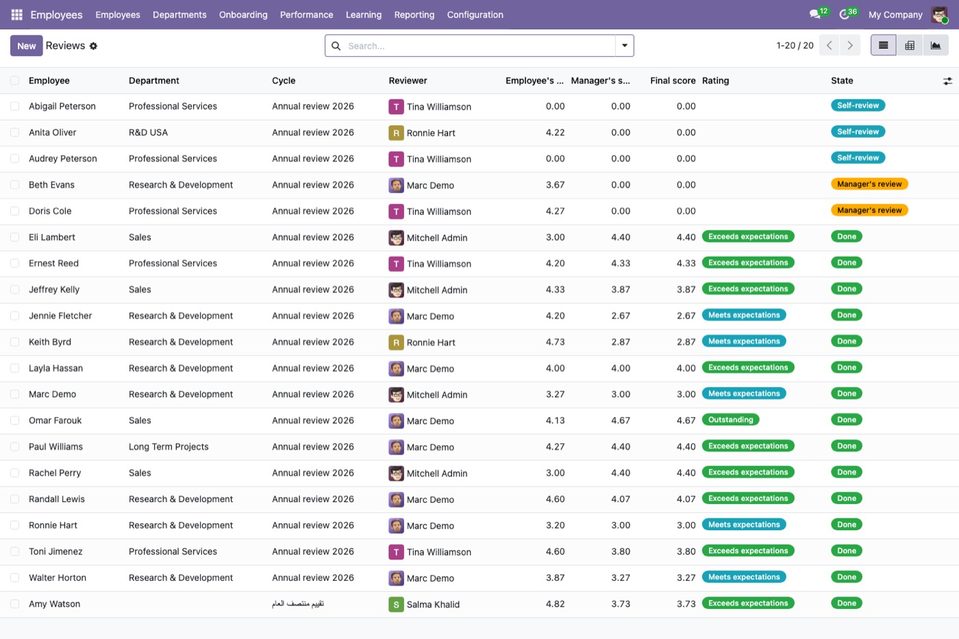Open the Configuration menu
The width and height of the screenshot is (959, 639).
pyautogui.click(x=475, y=15)
